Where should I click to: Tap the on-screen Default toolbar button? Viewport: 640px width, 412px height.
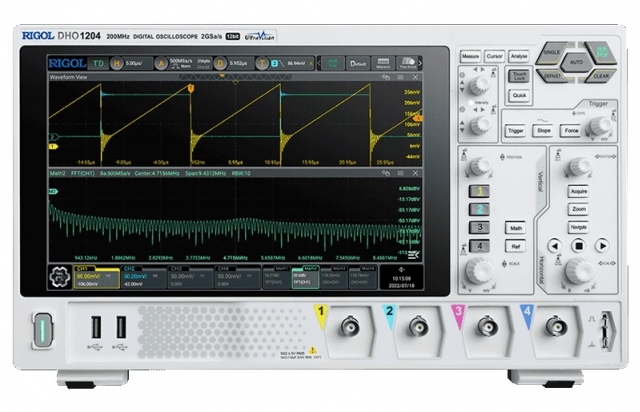pyautogui.click(x=358, y=63)
